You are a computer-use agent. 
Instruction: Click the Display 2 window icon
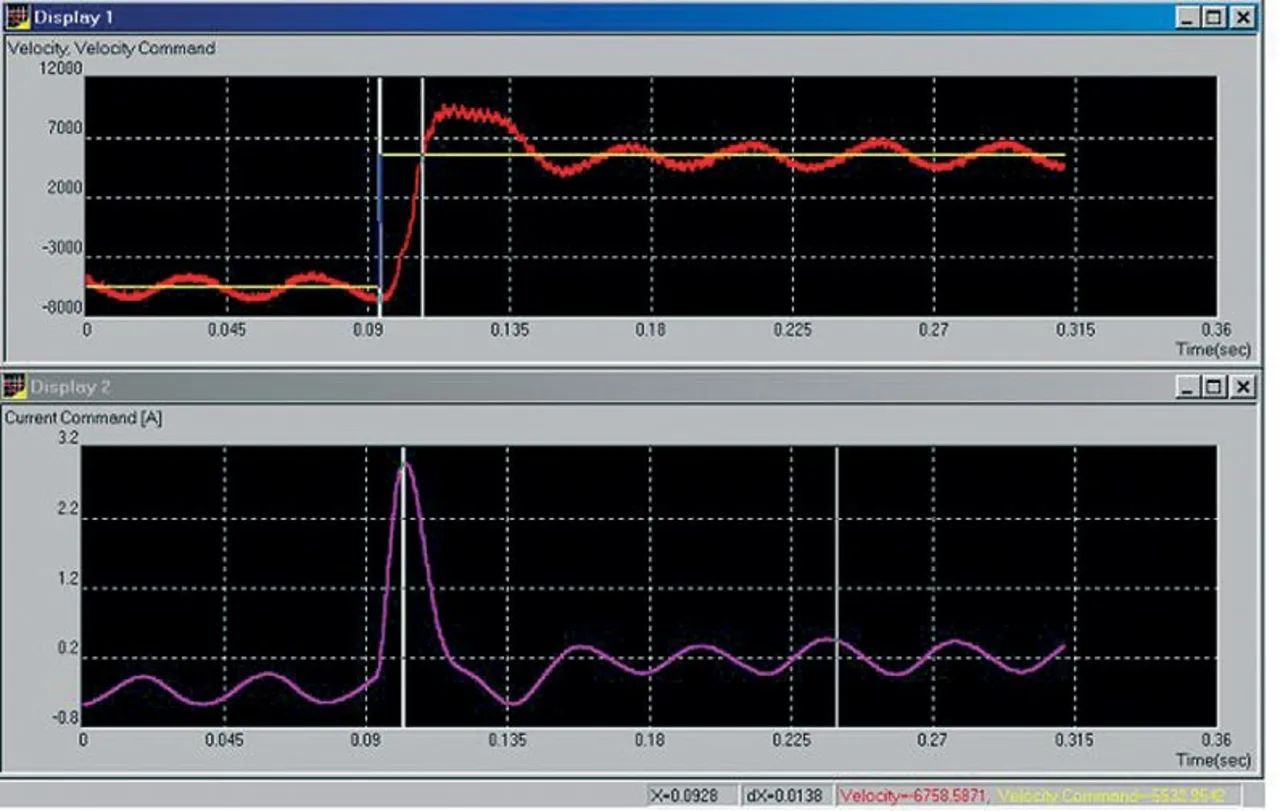pyautogui.click(x=15, y=386)
